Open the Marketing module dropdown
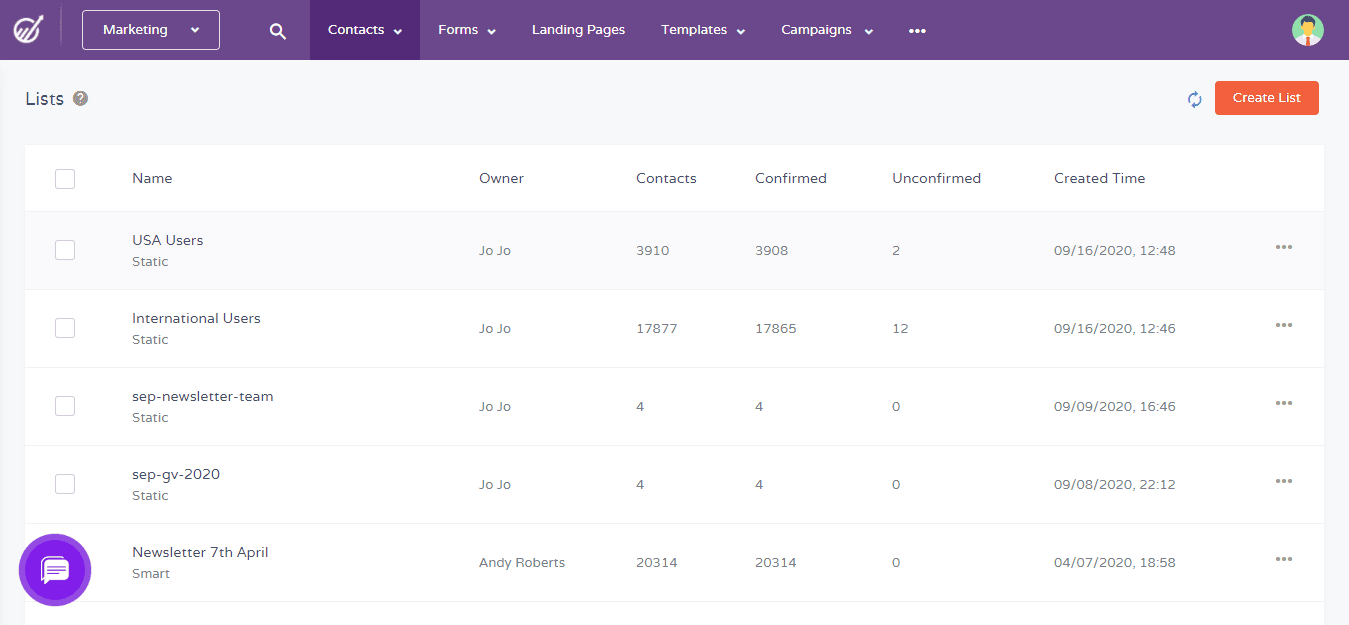 tap(150, 30)
